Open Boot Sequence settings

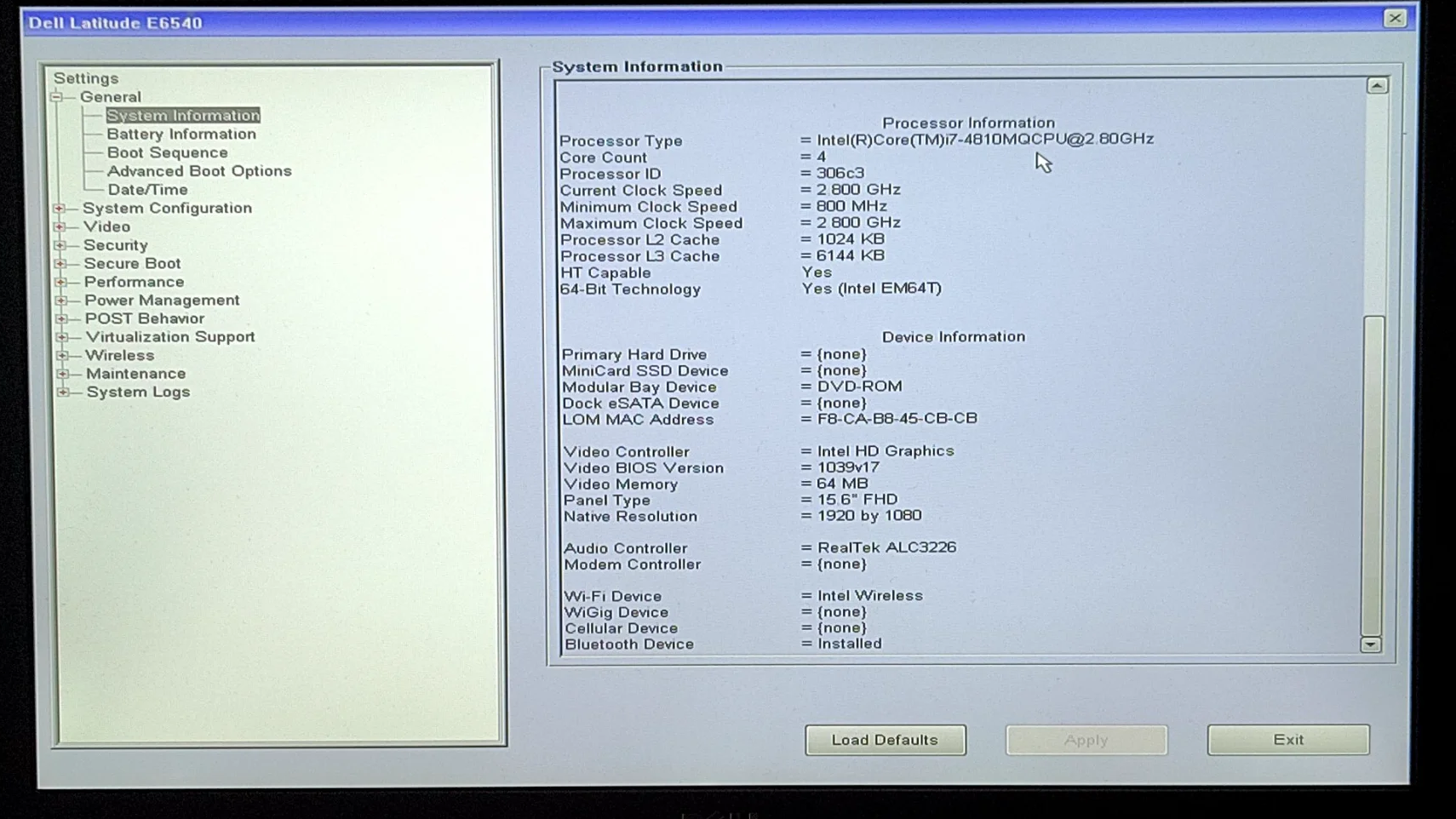(x=168, y=152)
